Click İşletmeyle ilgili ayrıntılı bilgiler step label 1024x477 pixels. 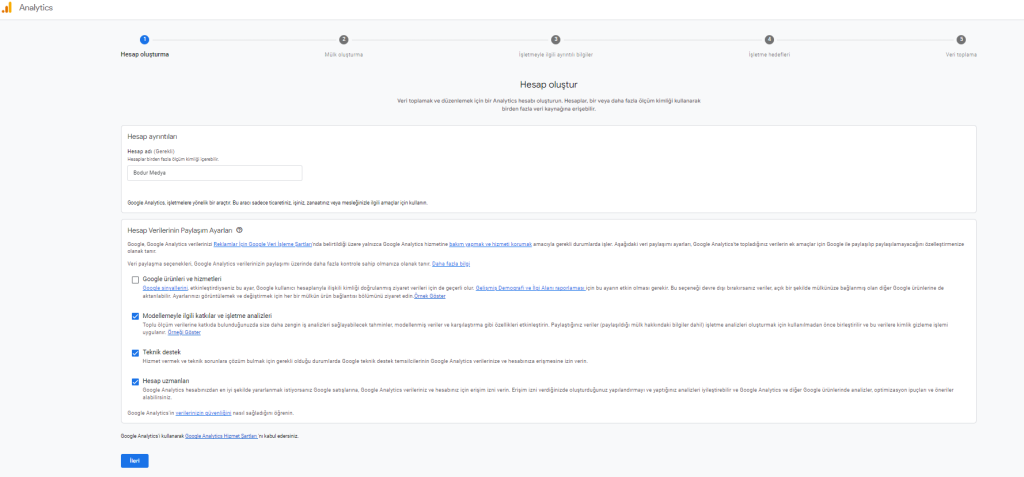point(555,55)
